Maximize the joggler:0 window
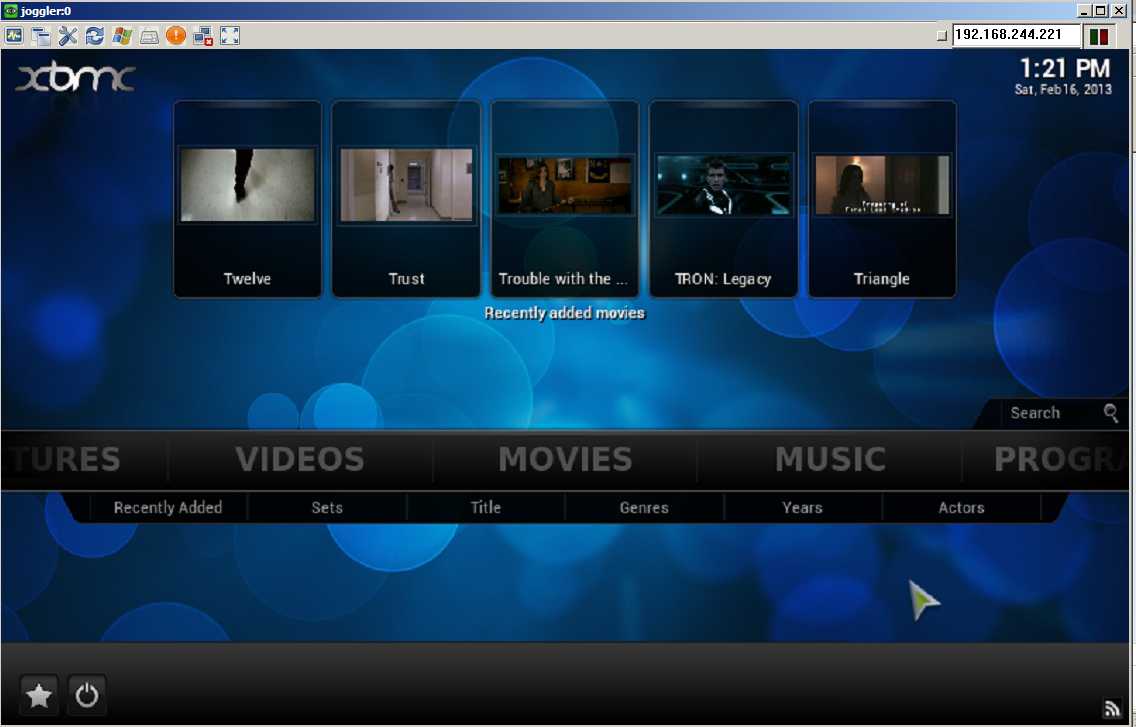The height and width of the screenshot is (727, 1136). [x=1100, y=10]
